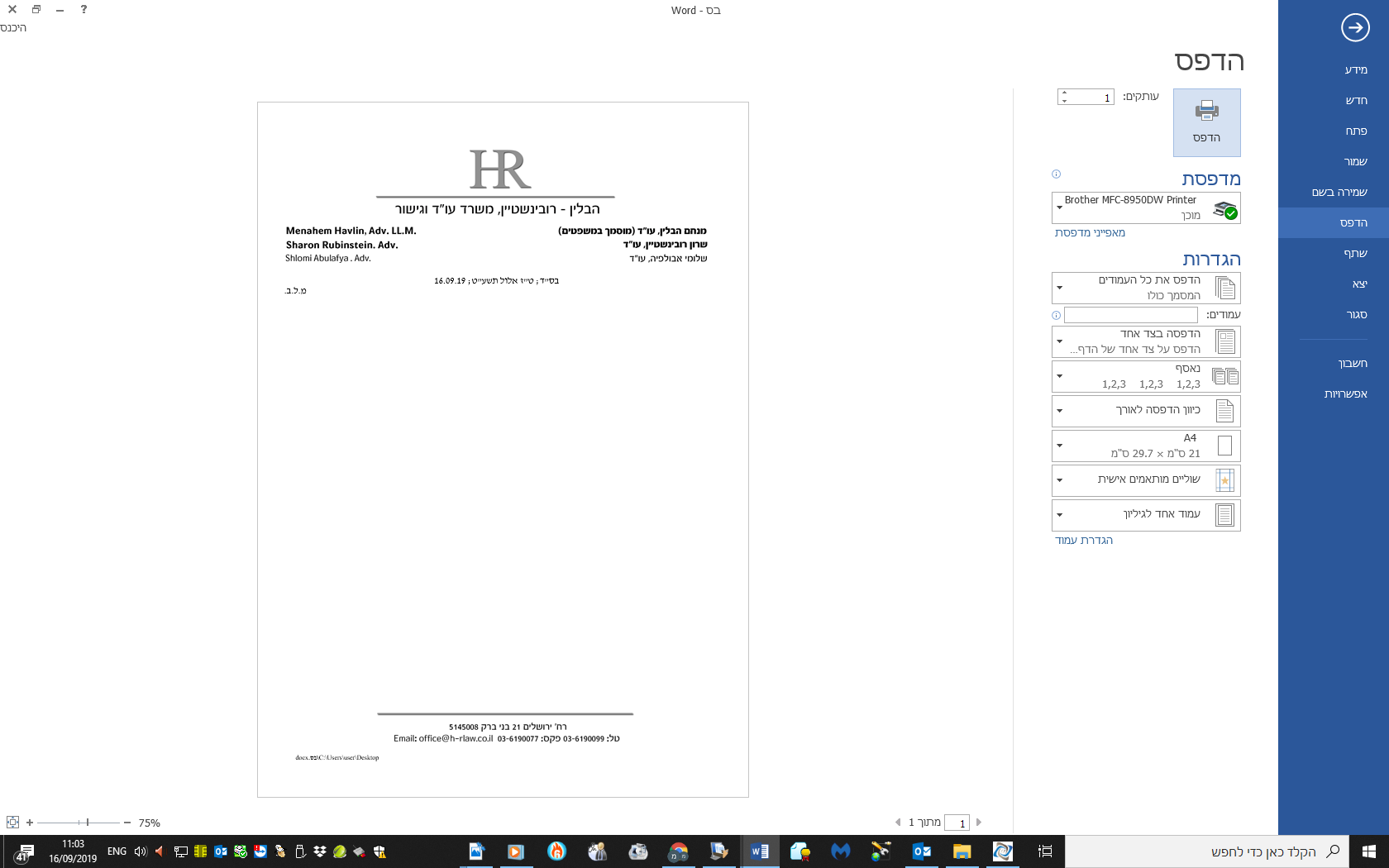Open the חשבון (Account) page
Image resolution: width=1389 pixels, height=868 pixels.
pyautogui.click(x=1334, y=364)
